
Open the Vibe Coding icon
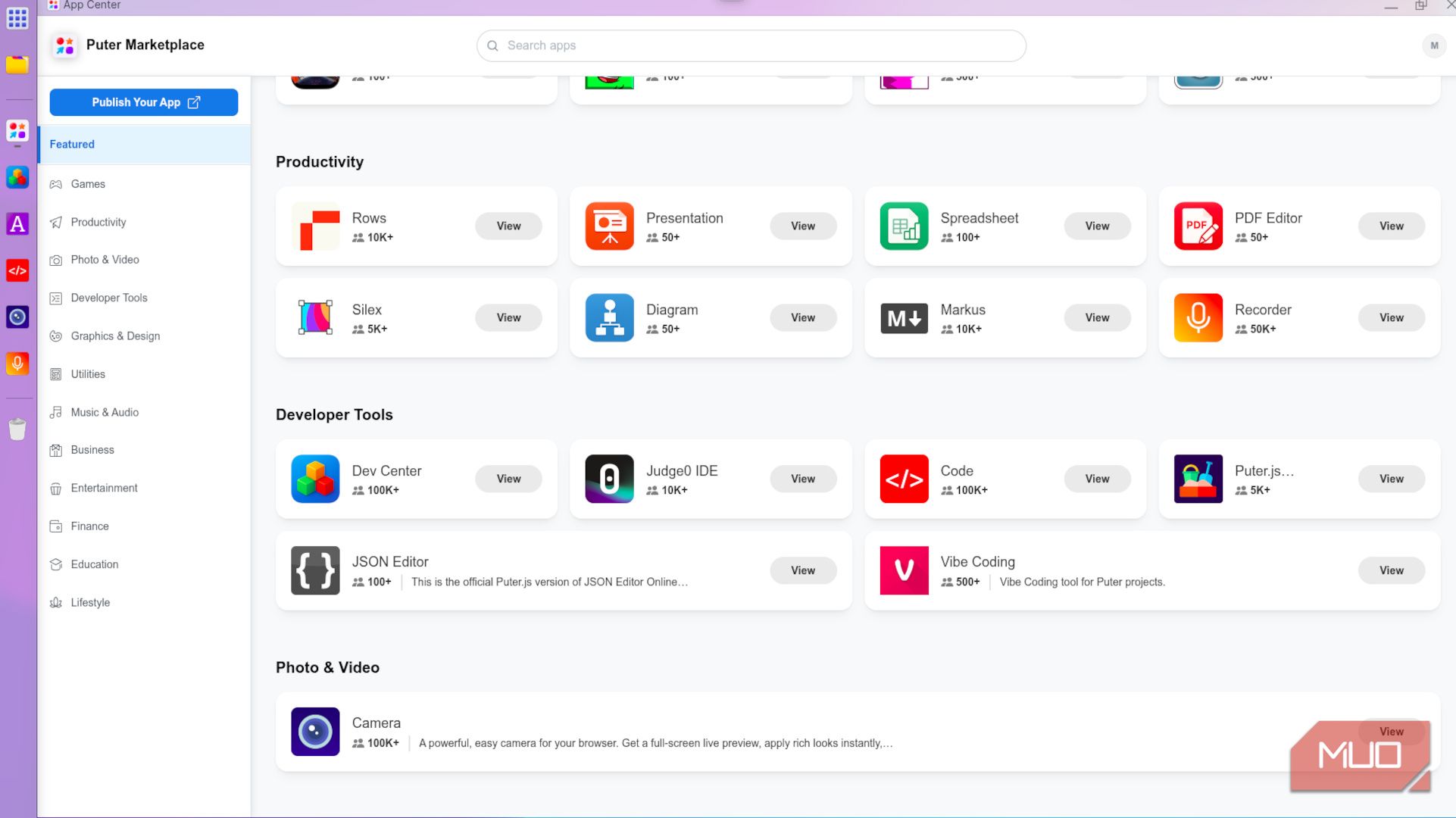pyautogui.click(x=904, y=570)
